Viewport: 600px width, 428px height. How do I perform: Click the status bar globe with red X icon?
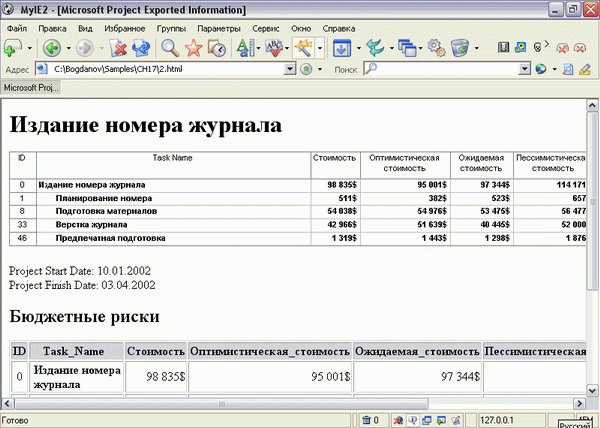click(398, 420)
